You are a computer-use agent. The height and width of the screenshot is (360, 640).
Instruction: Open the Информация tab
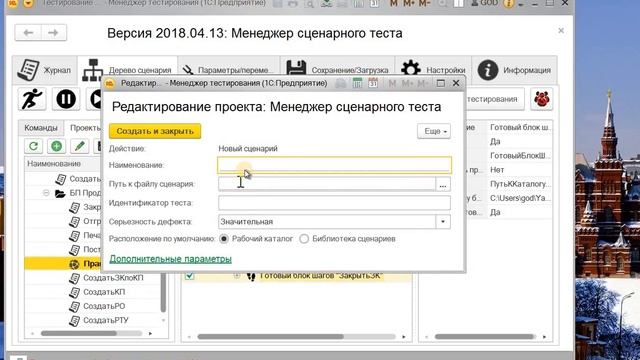(x=514, y=70)
